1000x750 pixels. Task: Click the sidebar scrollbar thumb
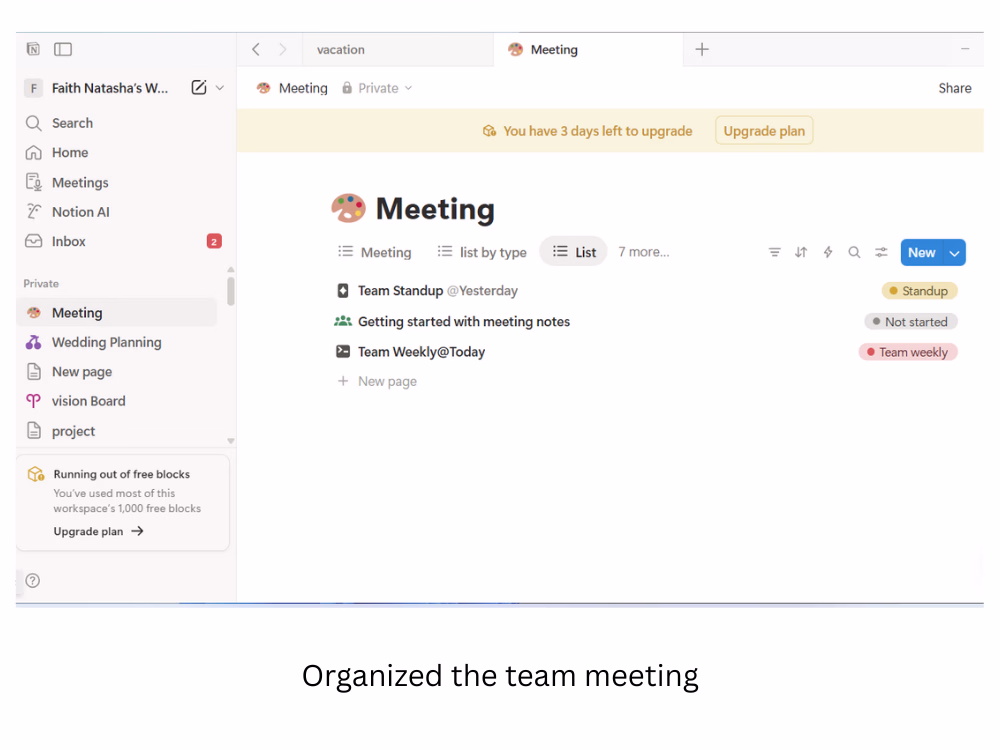[230, 291]
